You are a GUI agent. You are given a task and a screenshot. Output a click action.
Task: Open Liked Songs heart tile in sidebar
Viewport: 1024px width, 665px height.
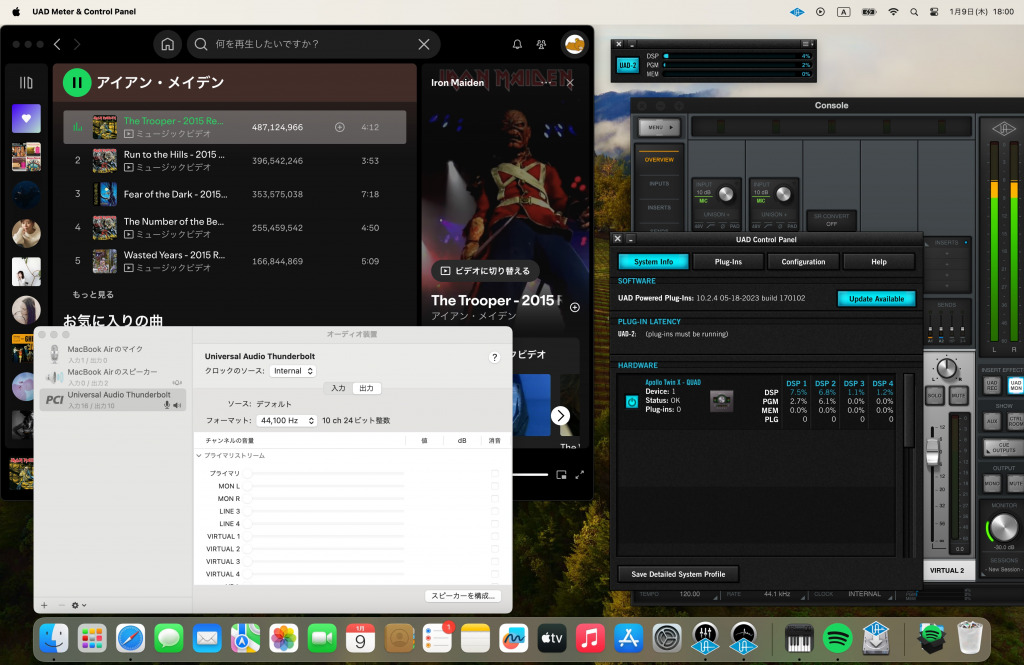[26, 119]
